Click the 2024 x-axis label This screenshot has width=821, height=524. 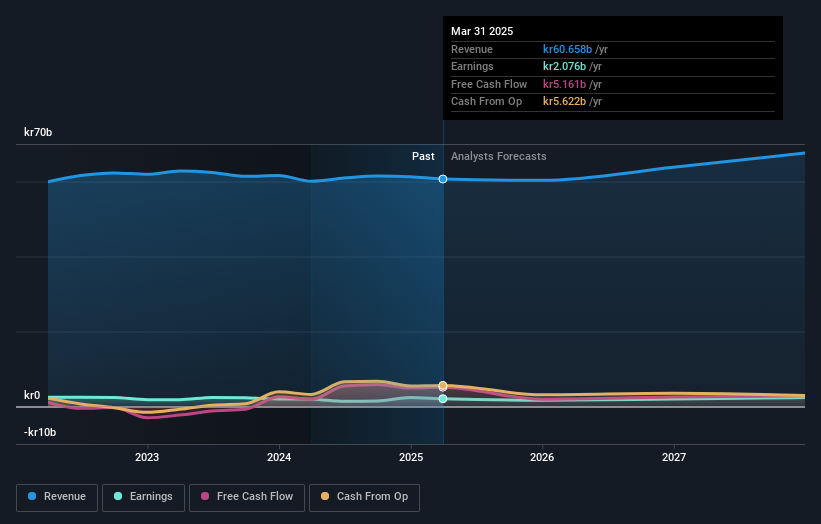tap(279, 458)
